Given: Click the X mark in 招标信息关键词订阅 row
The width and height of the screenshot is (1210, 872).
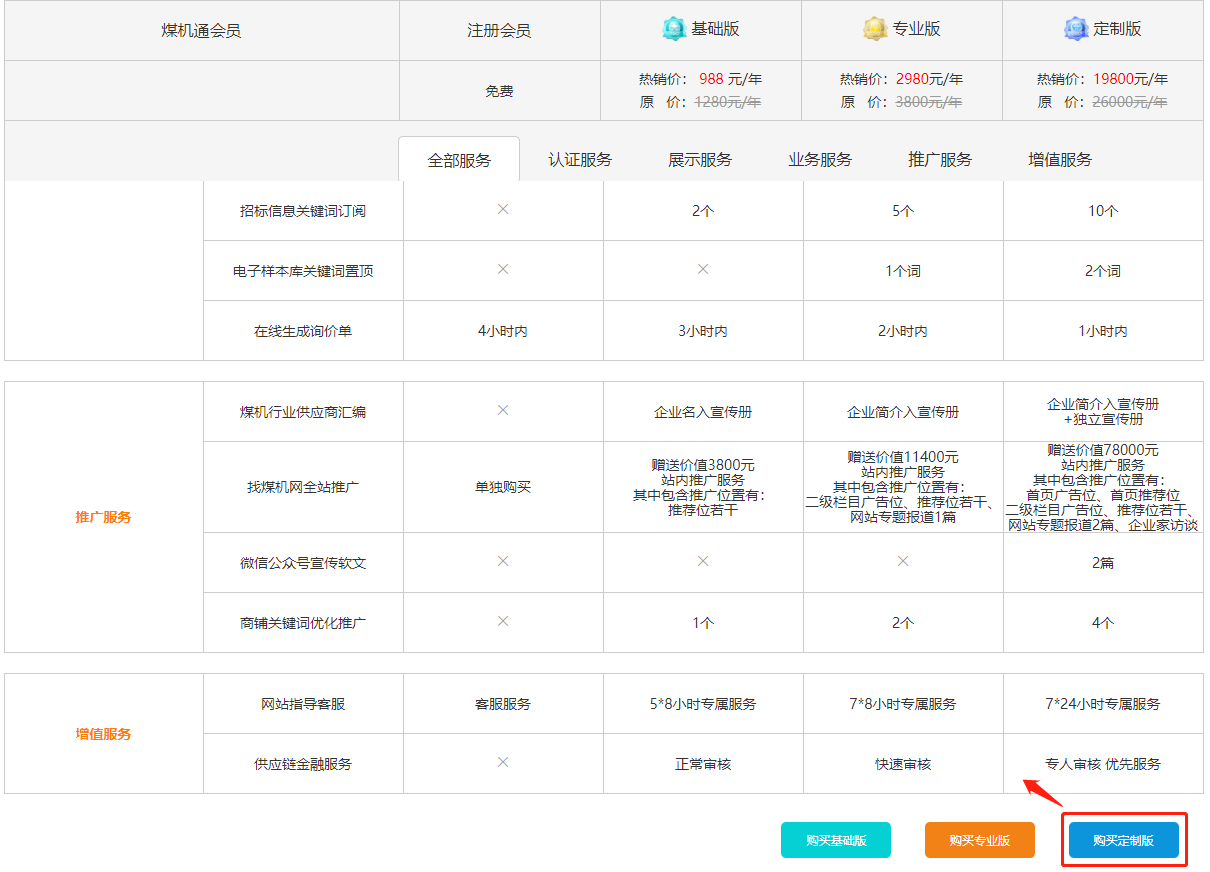Looking at the screenshot, I should tap(503, 210).
